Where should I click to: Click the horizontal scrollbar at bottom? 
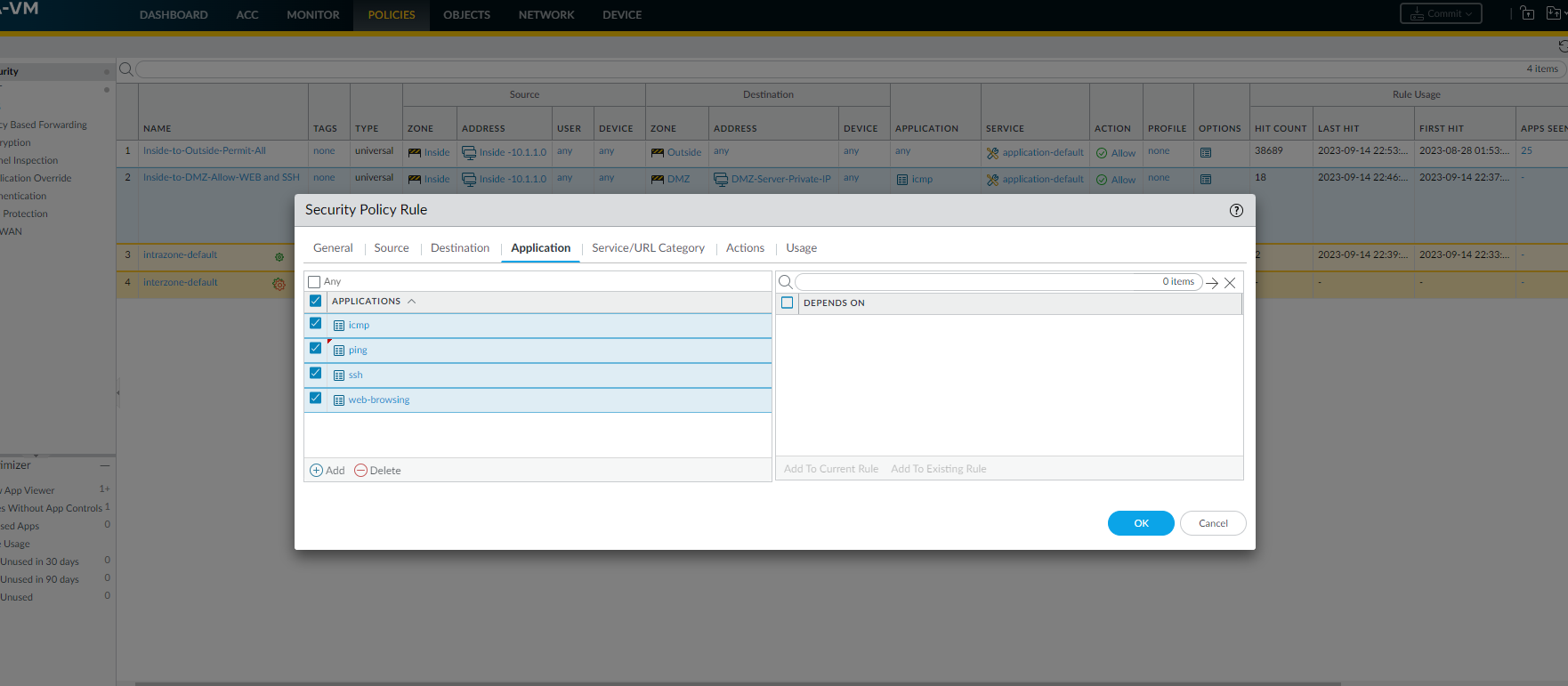click(737, 682)
